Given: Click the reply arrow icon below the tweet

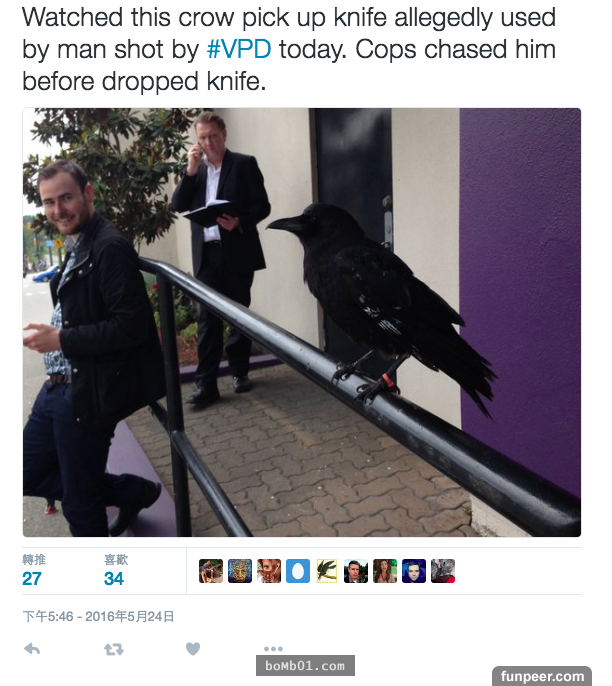Looking at the screenshot, I should pos(32,649).
